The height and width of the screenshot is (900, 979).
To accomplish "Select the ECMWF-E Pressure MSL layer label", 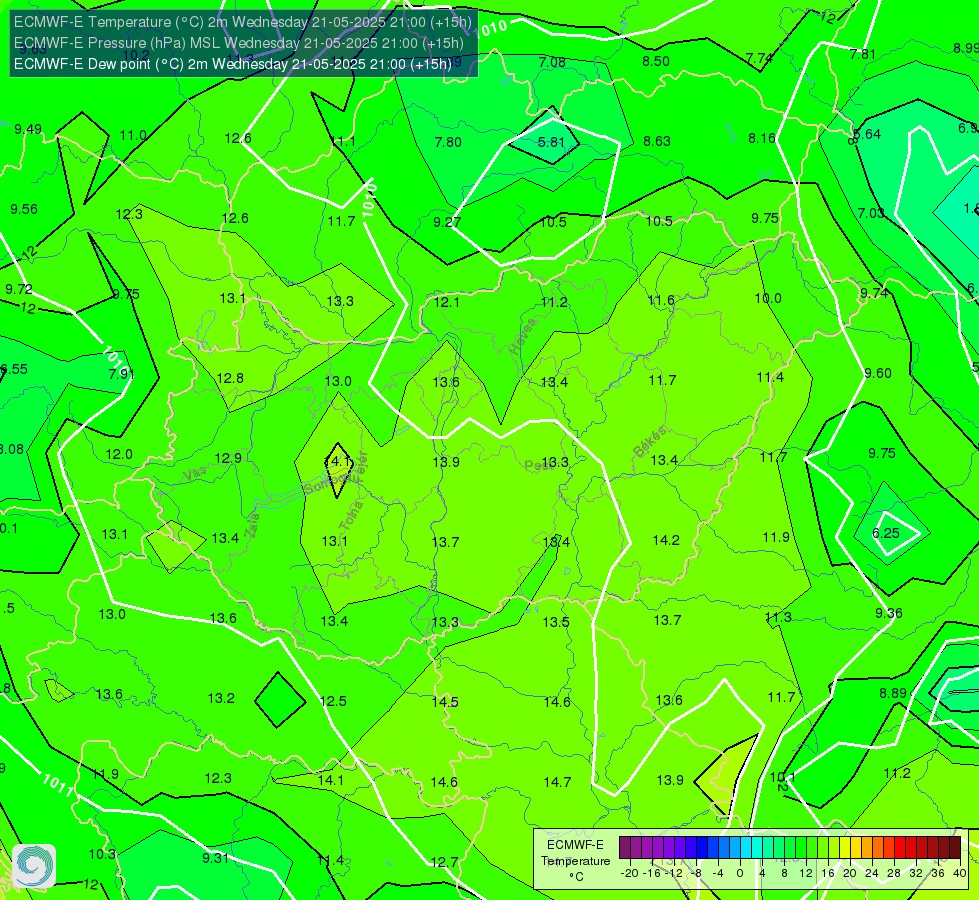I will (x=239, y=43).
